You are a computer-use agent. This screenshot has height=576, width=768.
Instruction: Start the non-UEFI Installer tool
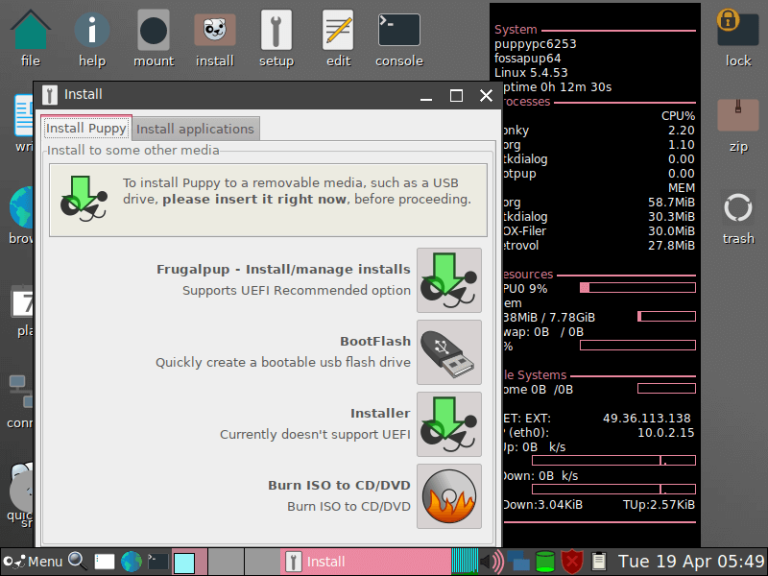click(448, 424)
